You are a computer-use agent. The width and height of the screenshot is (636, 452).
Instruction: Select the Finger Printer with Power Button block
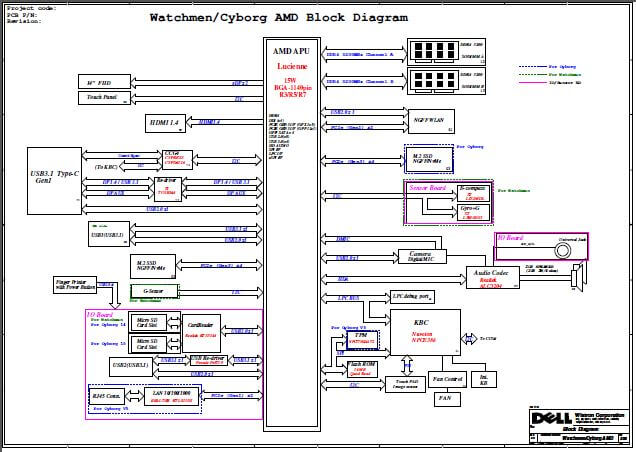click(x=81, y=285)
